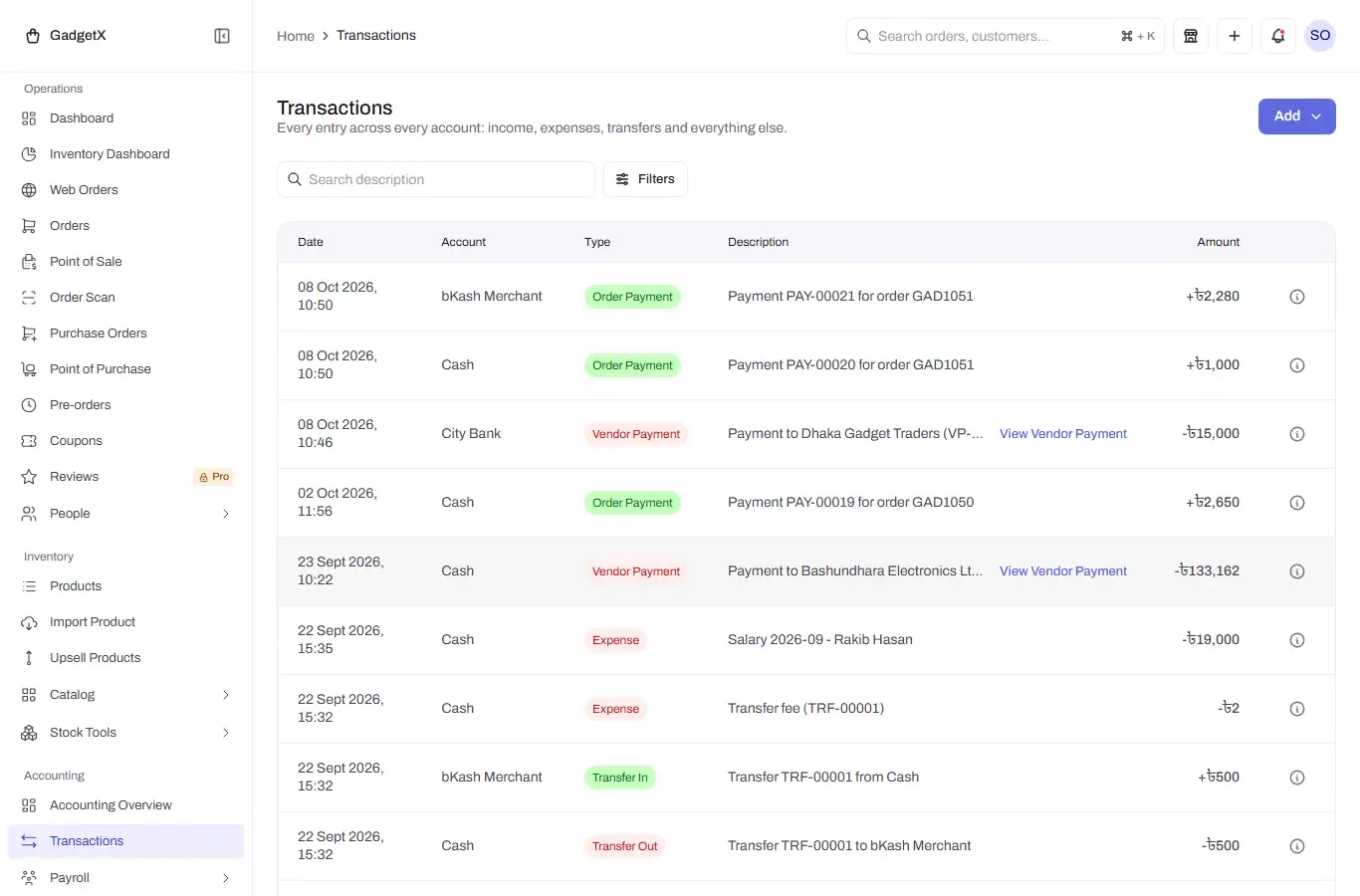
Task: Show details icon for Transfer fee row
Action: (1297, 709)
